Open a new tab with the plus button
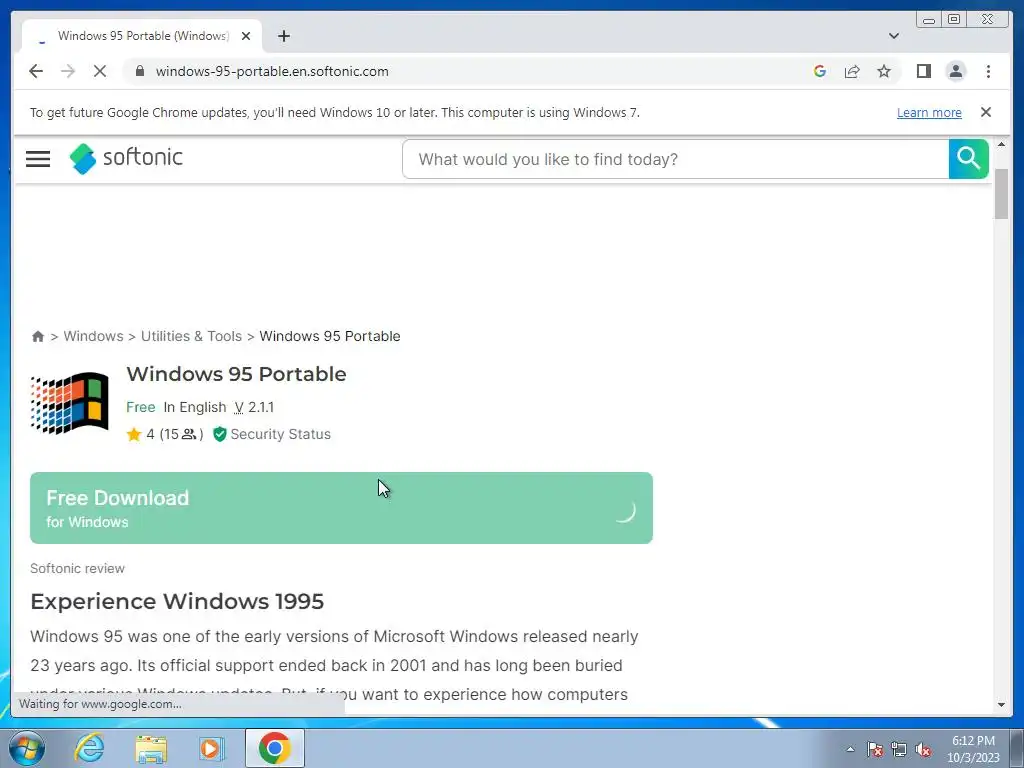This screenshot has height=768, width=1024. pyautogui.click(x=283, y=36)
